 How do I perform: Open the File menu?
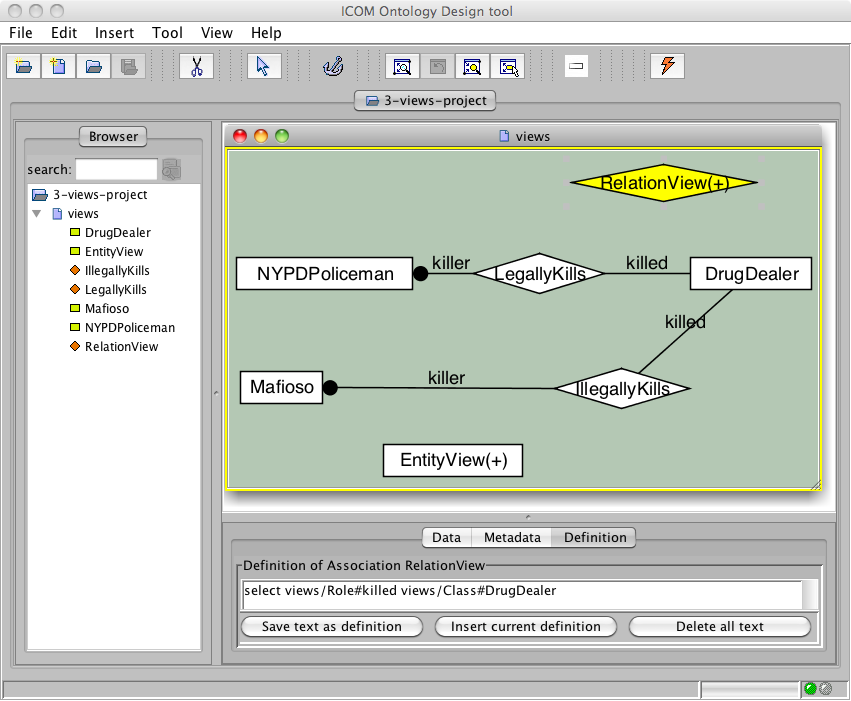point(21,33)
